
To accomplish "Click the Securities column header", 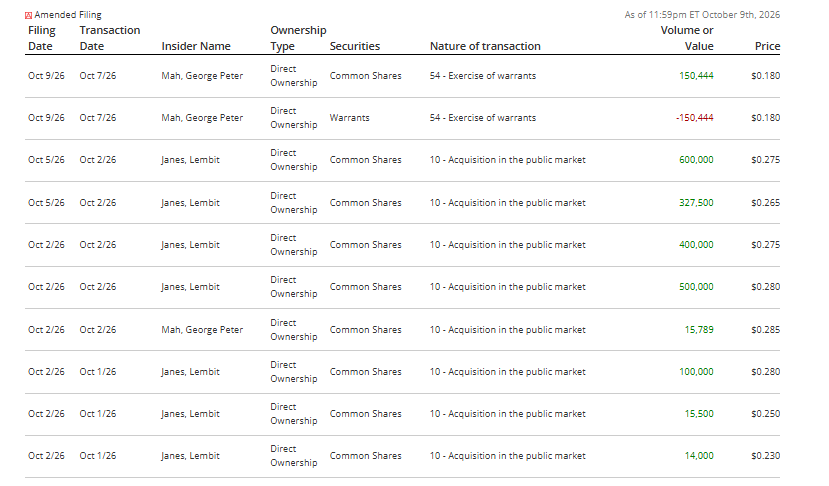I will [355, 46].
